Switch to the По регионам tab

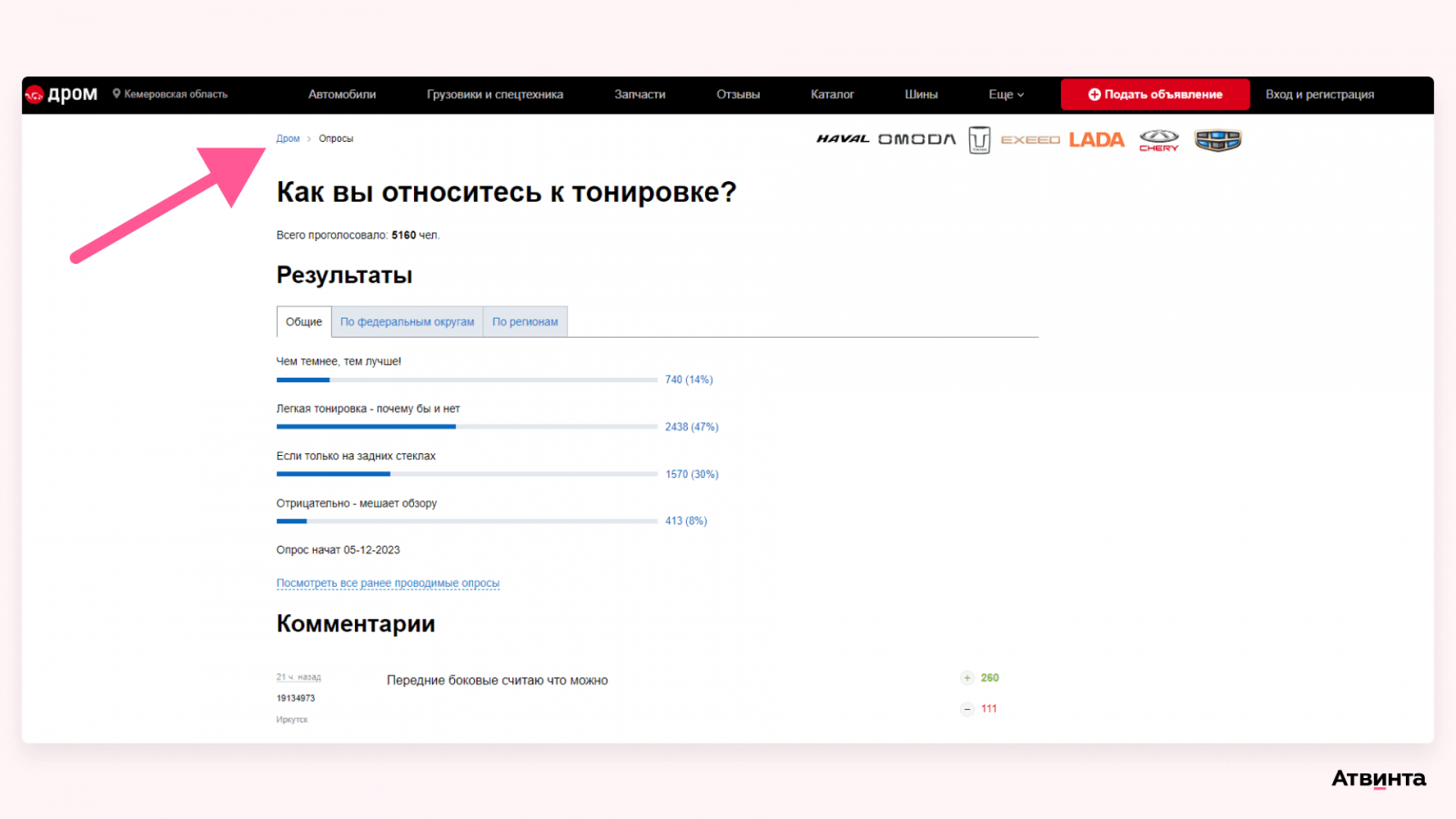[x=525, y=321]
